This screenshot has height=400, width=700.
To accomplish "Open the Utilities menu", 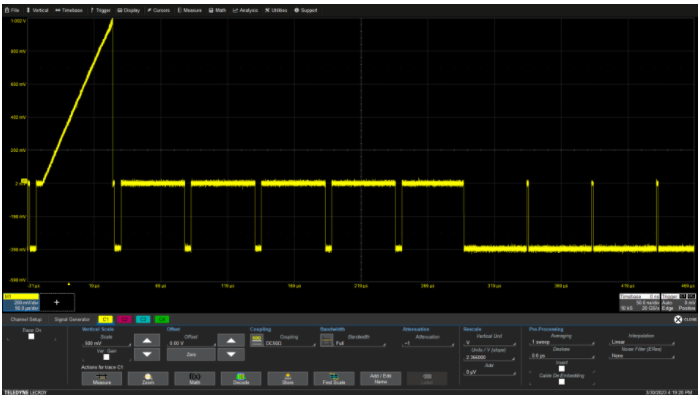I will [276, 10].
